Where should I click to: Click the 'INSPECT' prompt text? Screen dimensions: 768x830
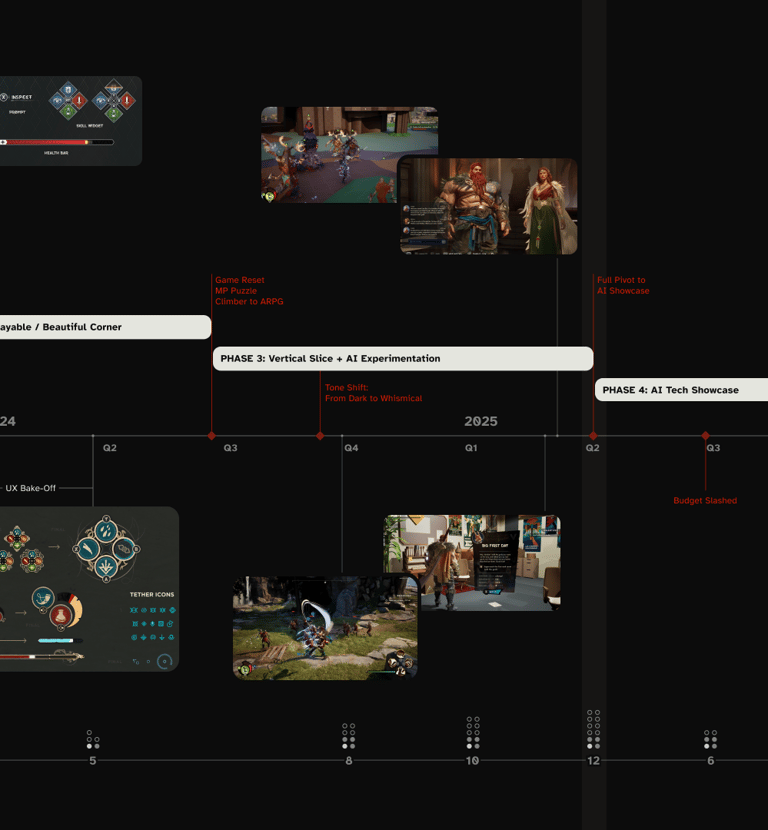[22, 97]
